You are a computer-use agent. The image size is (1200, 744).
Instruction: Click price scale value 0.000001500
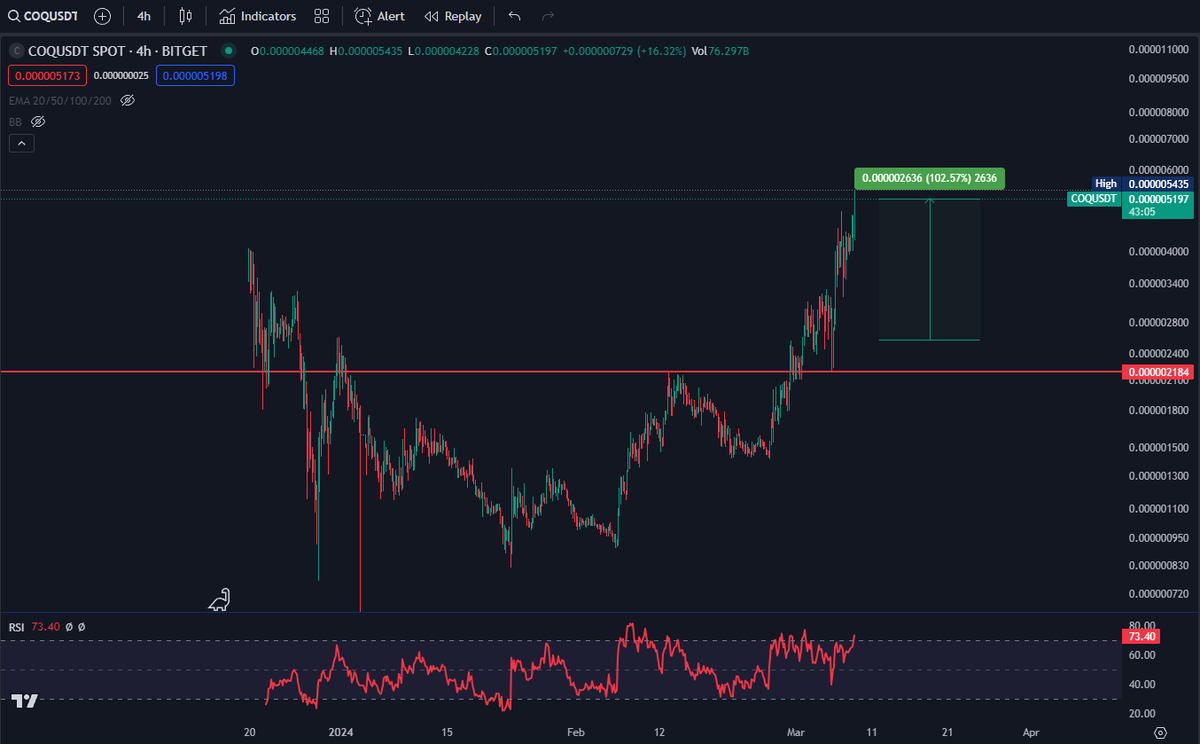(x=1159, y=446)
